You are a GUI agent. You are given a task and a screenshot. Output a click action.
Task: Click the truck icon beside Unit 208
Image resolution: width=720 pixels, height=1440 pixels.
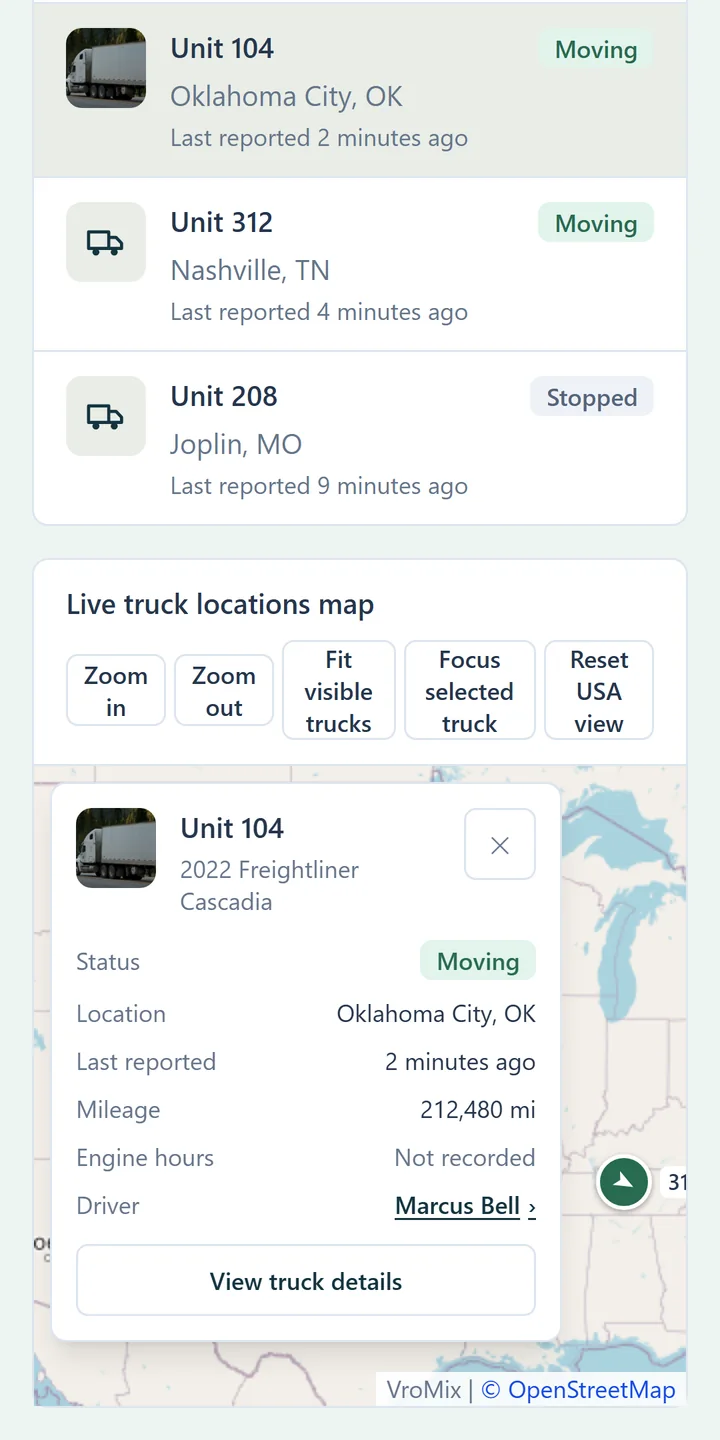tap(106, 416)
